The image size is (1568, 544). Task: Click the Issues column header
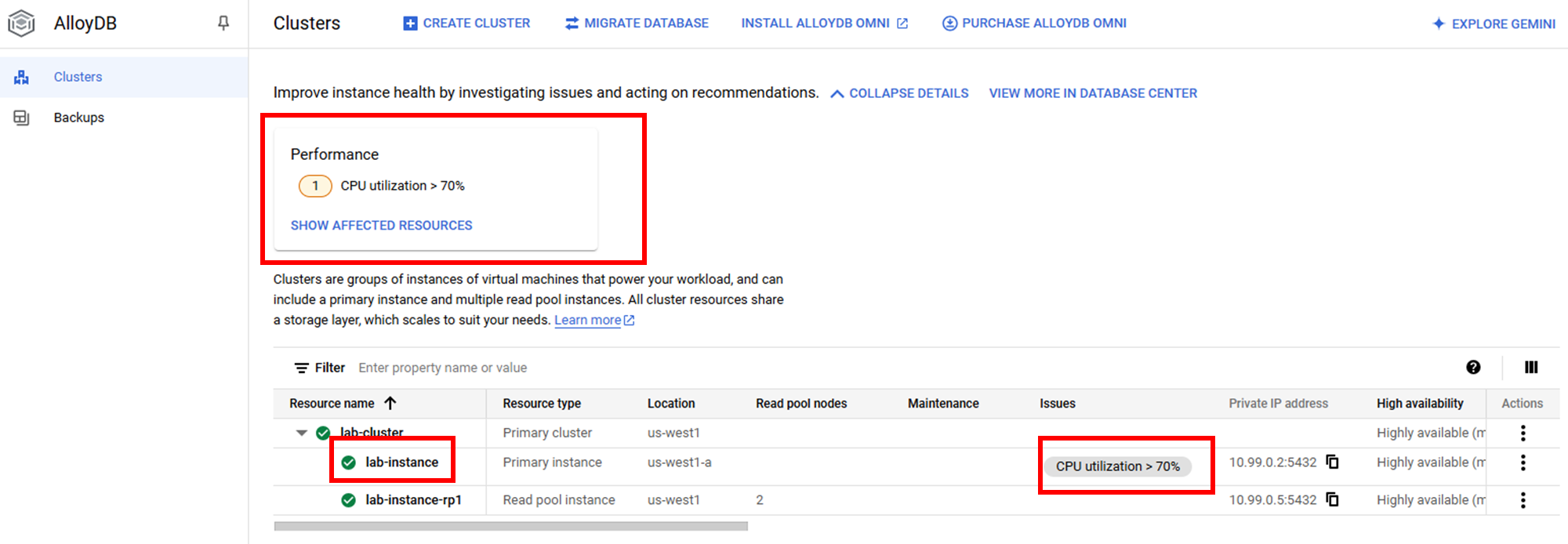click(1058, 404)
